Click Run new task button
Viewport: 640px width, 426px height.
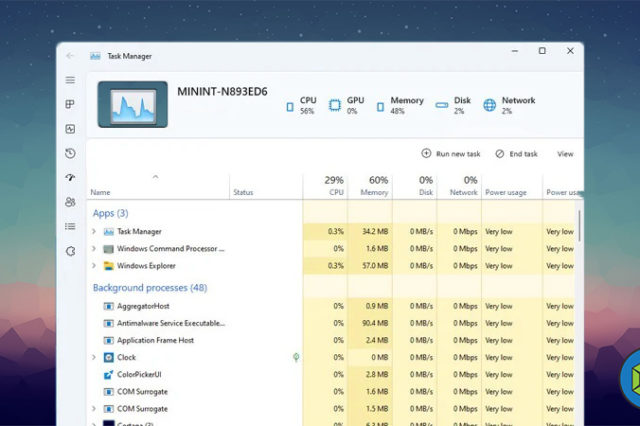tap(451, 154)
